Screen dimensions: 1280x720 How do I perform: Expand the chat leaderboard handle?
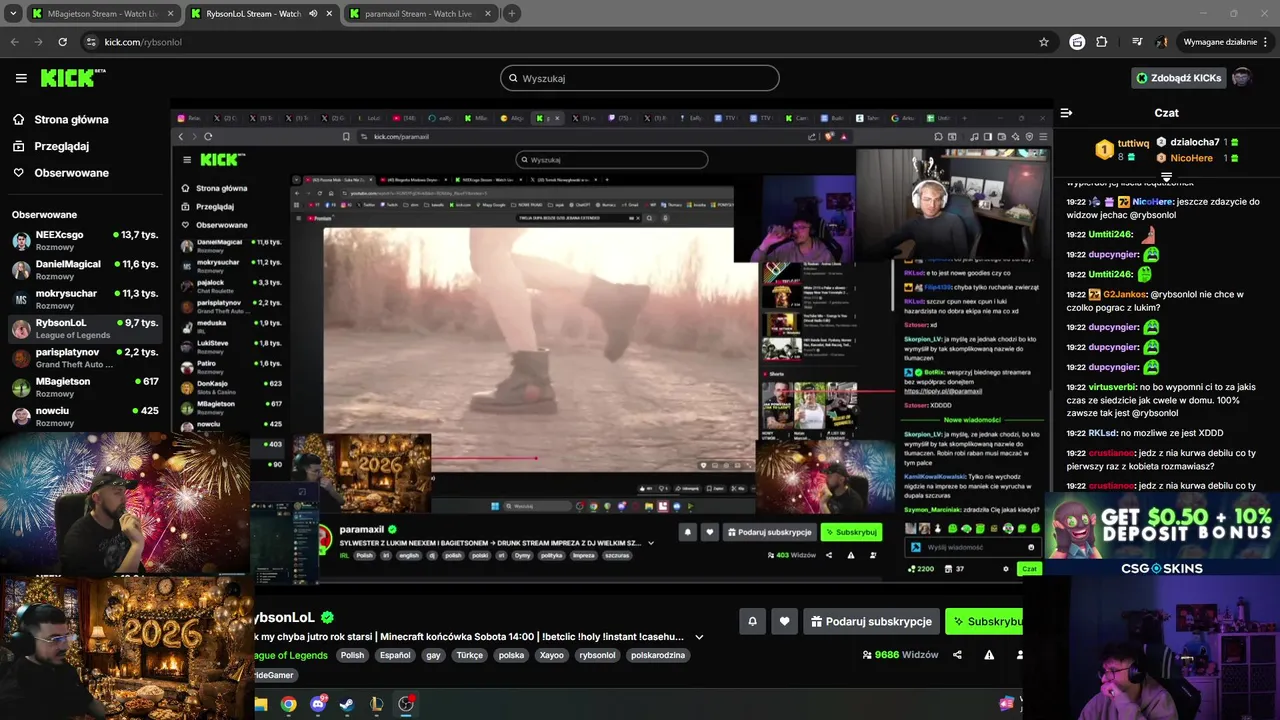[x=1166, y=177]
